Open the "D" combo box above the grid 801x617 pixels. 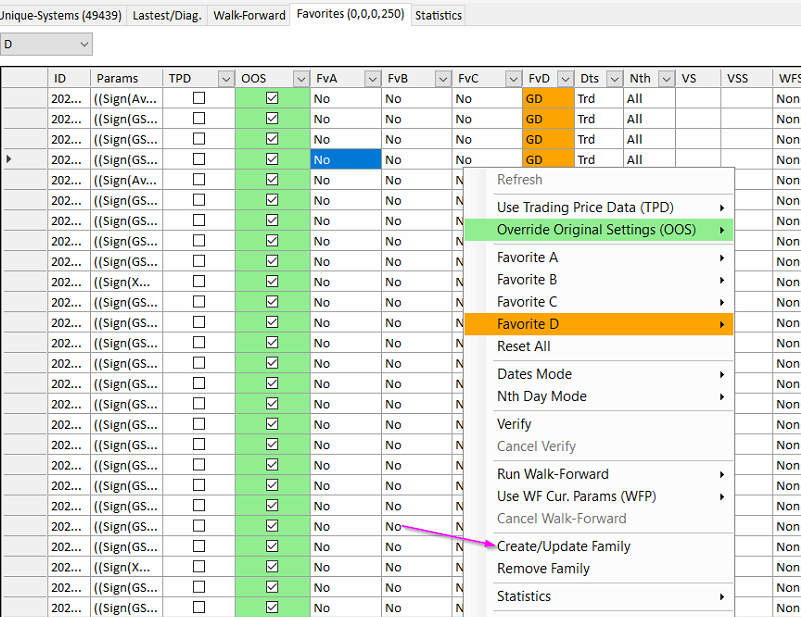point(83,44)
